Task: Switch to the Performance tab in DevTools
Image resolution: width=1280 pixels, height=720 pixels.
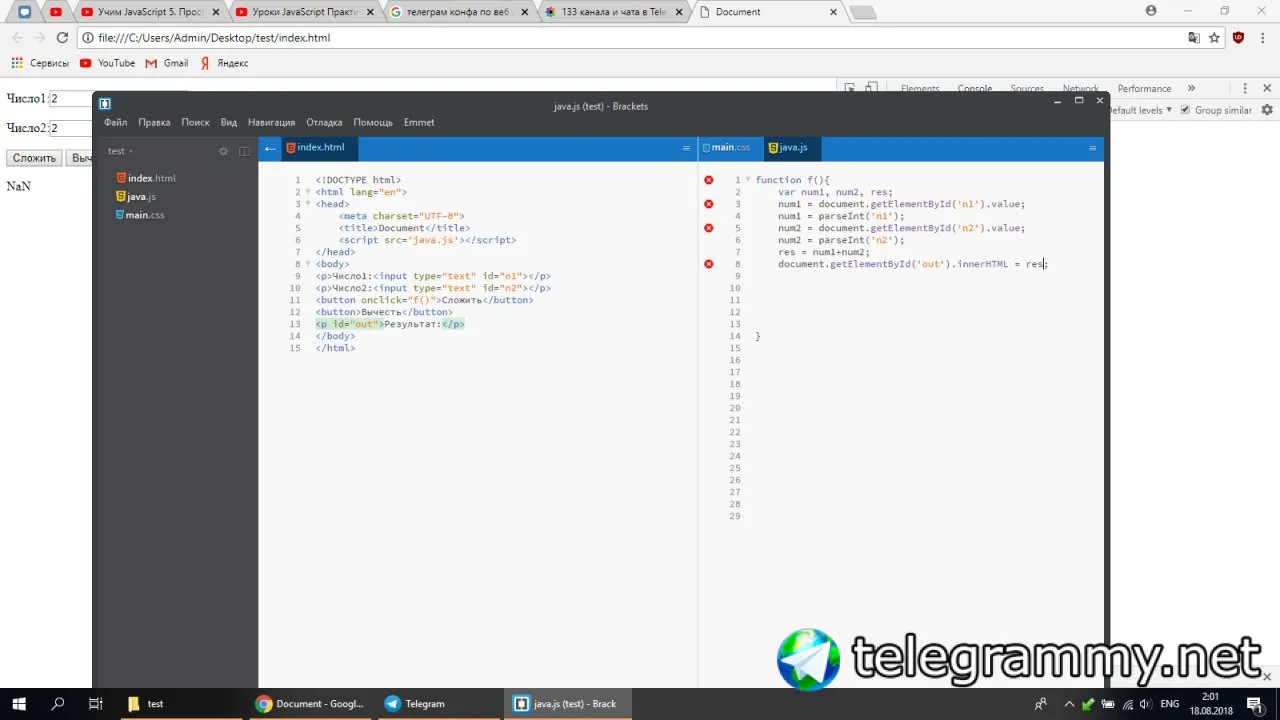Action: click(x=1144, y=88)
